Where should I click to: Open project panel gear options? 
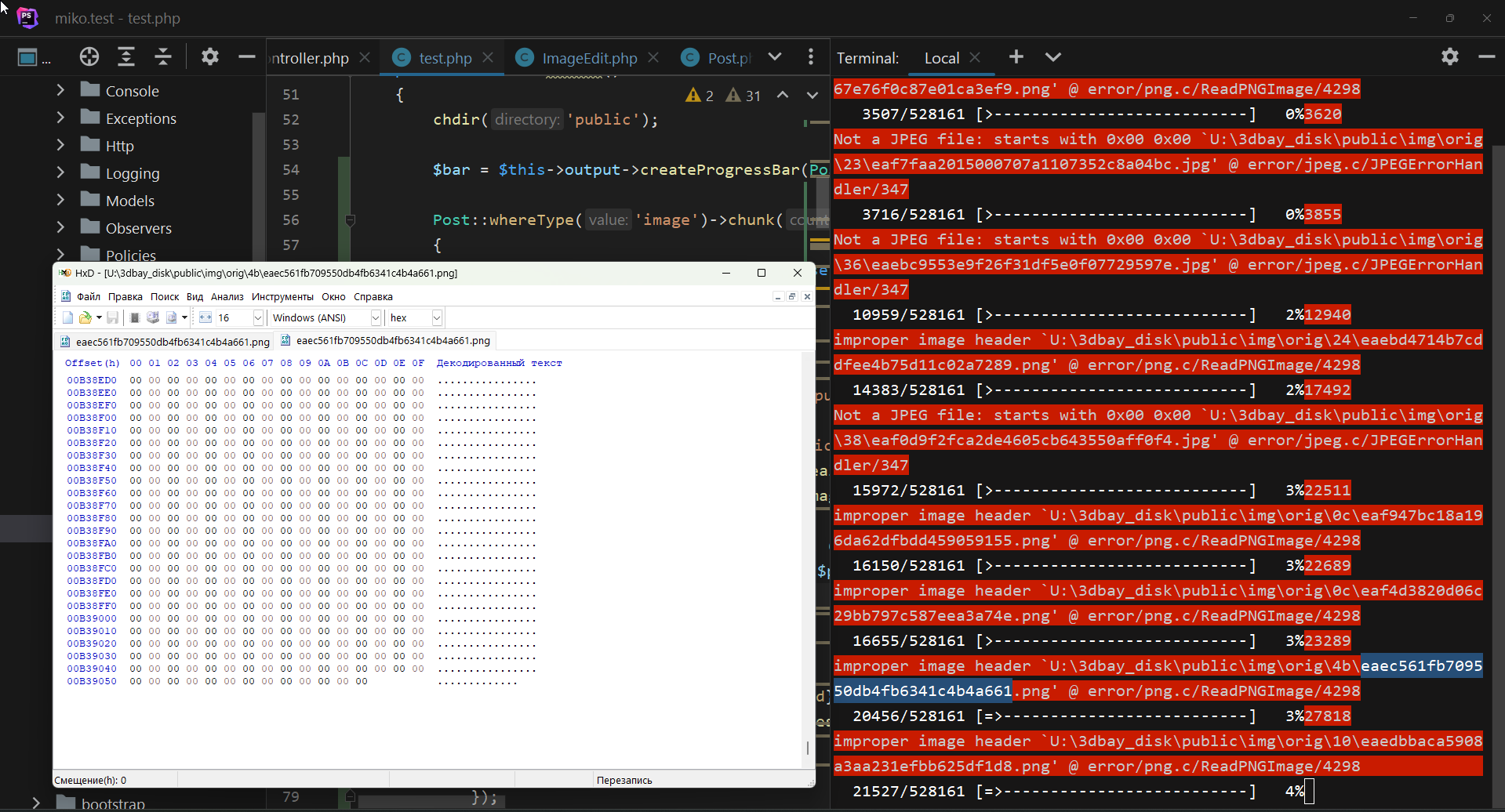coord(209,56)
